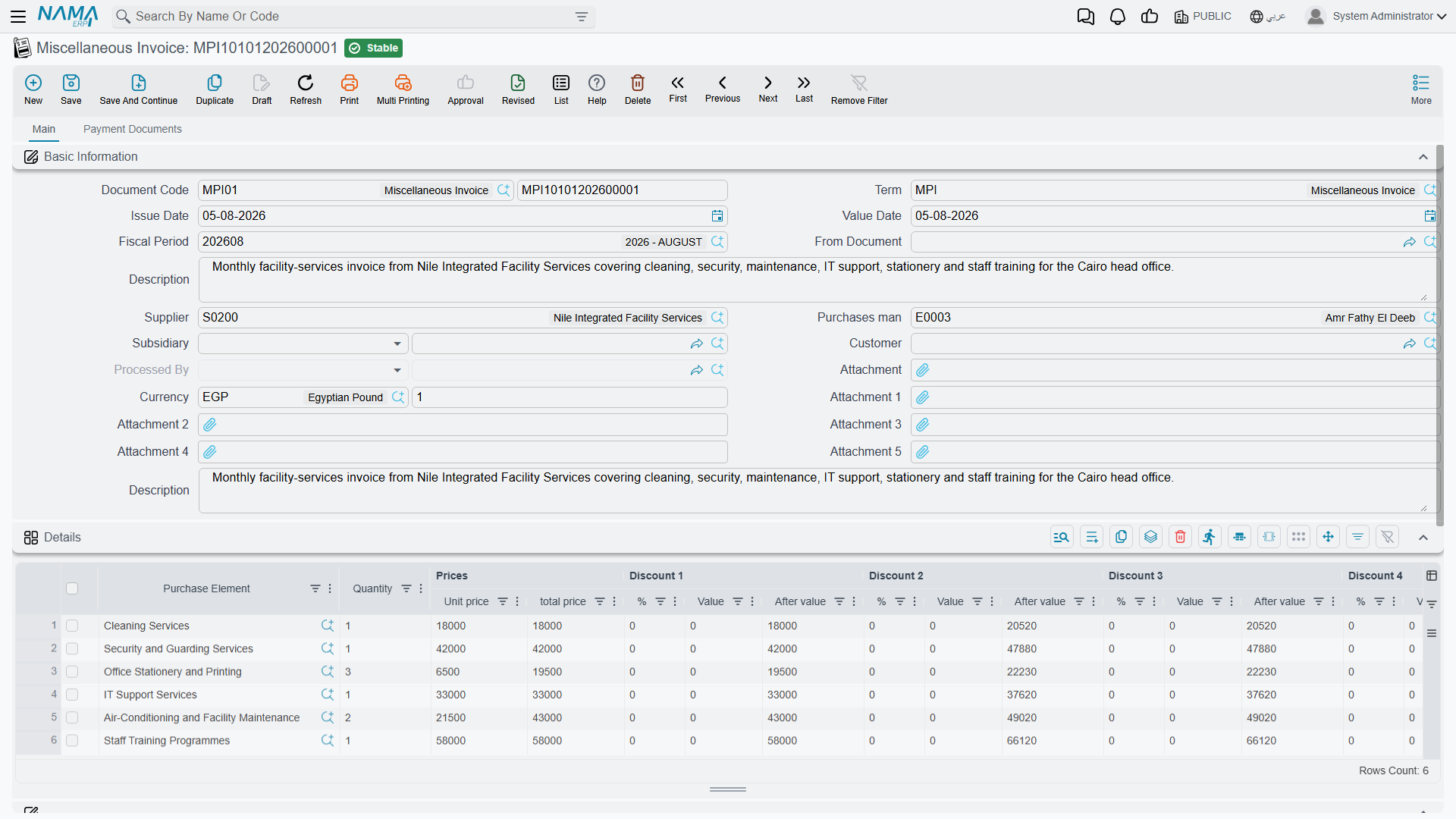Click Attachment 2 paperclip icon

click(x=210, y=425)
